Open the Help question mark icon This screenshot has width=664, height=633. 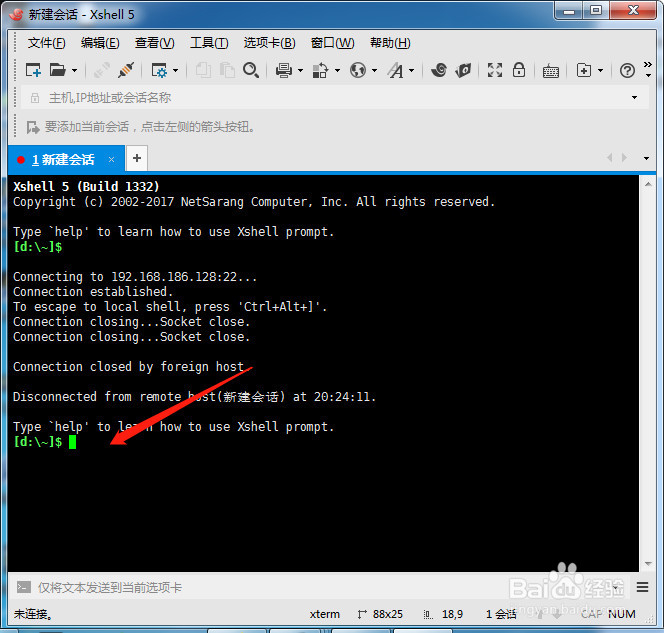627,70
